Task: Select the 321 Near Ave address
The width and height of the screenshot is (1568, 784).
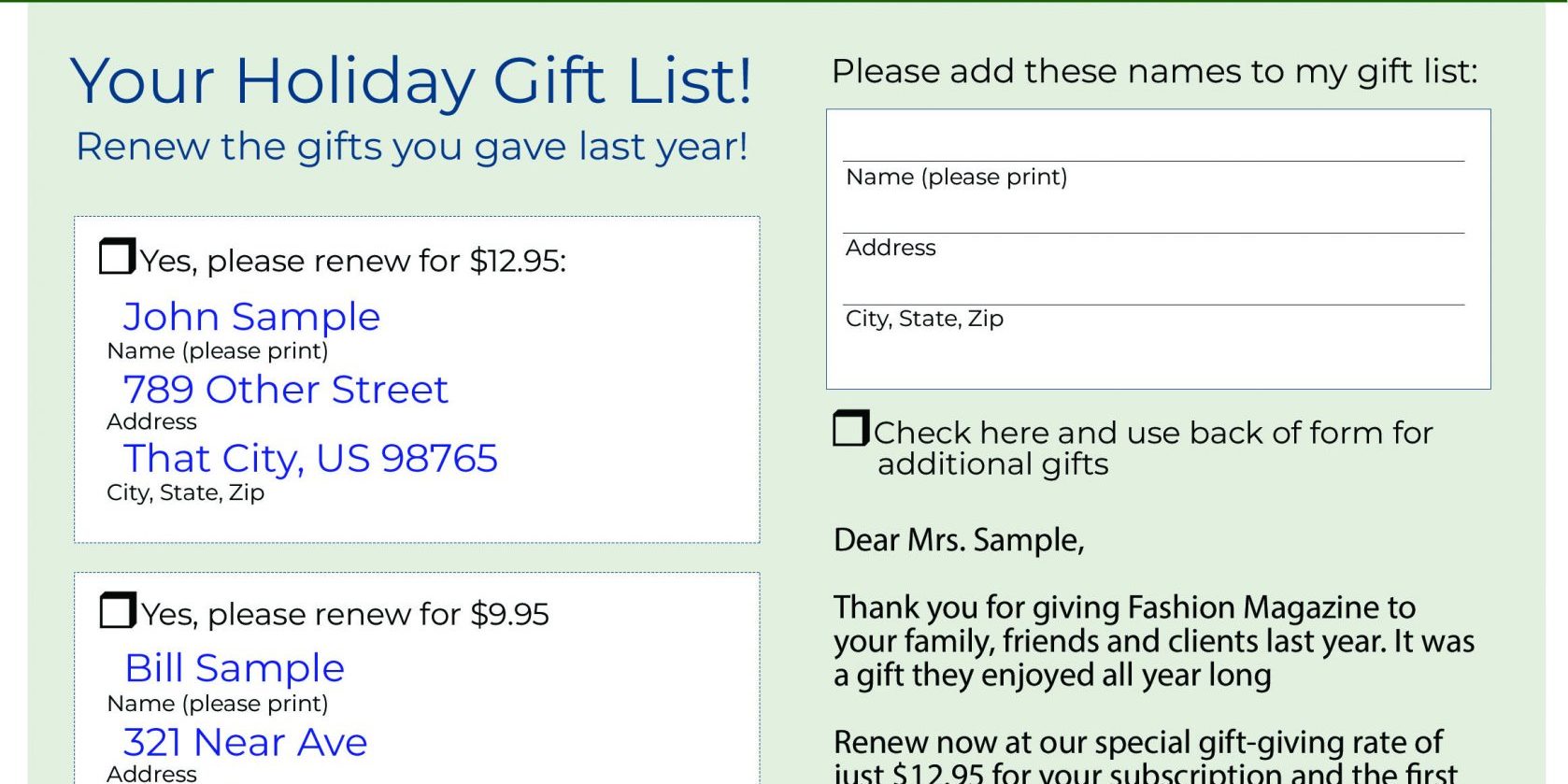Action: pos(245,743)
